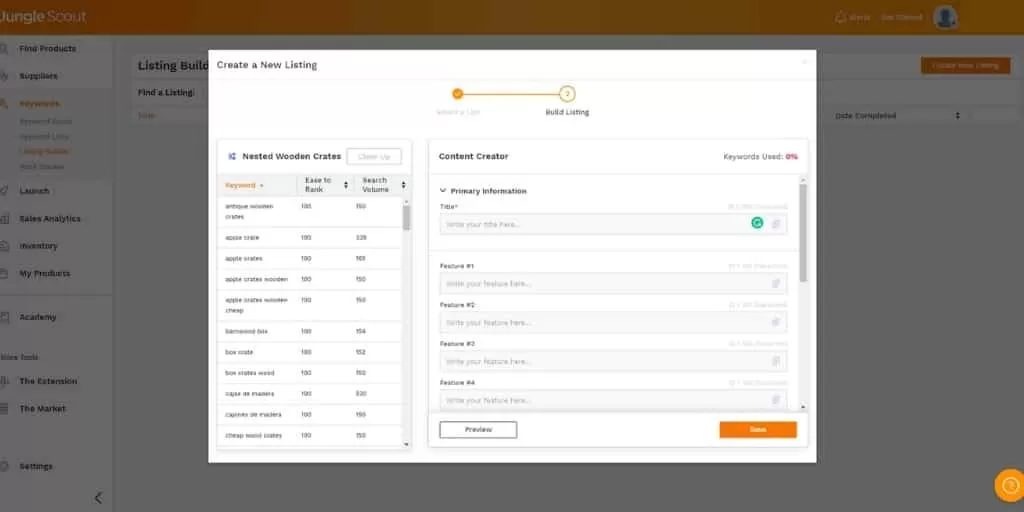Select the 'box crate' keyword row
The height and width of the screenshot is (512, 1024).
pyautogui.click(x=310, y=353)
